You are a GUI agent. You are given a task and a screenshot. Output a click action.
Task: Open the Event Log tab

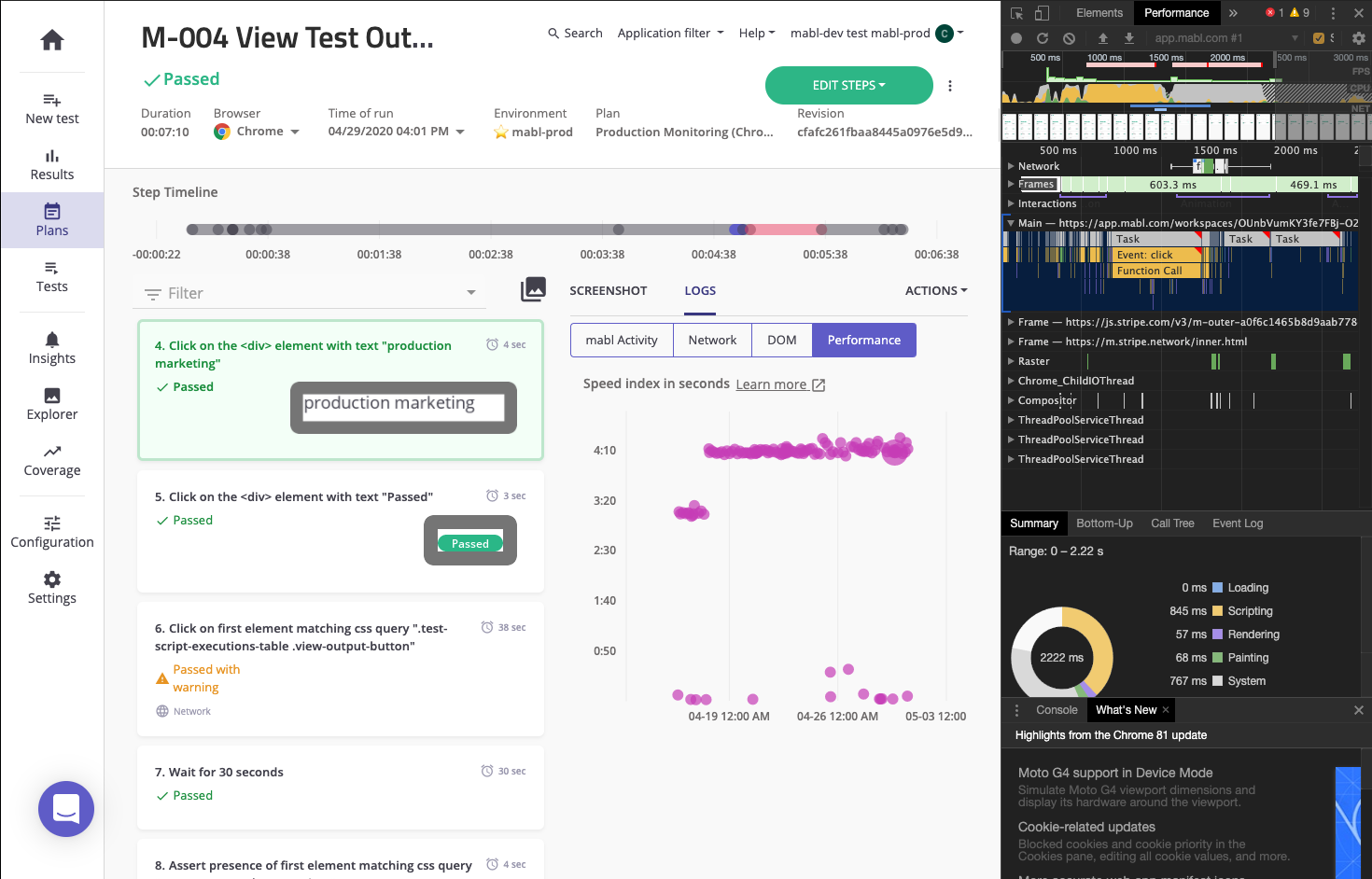click(1238, 523)
